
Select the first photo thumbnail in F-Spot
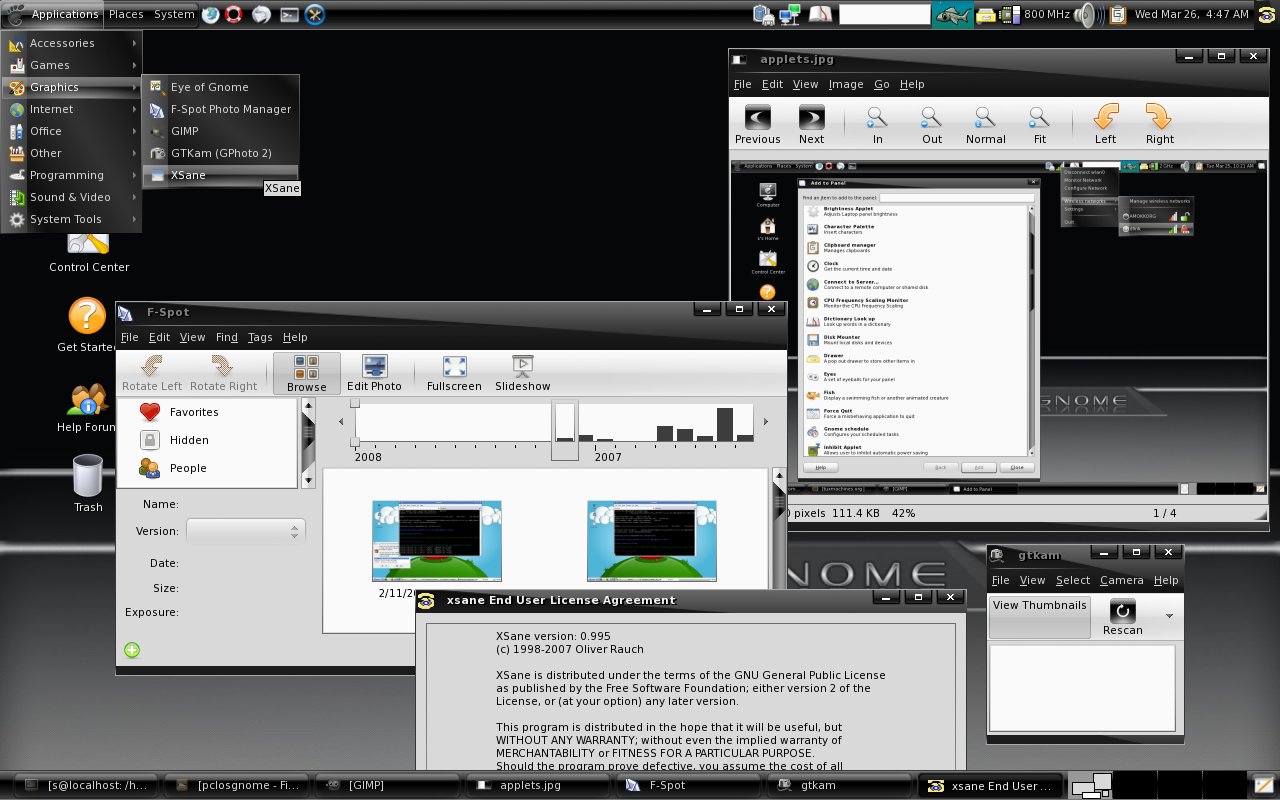[437, 541]
